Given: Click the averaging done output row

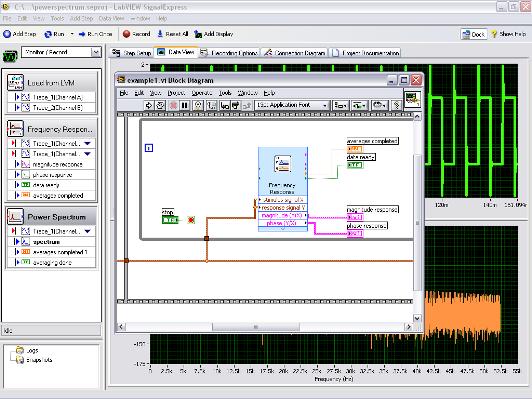Looking at the screenshot, I should [52, 262].
